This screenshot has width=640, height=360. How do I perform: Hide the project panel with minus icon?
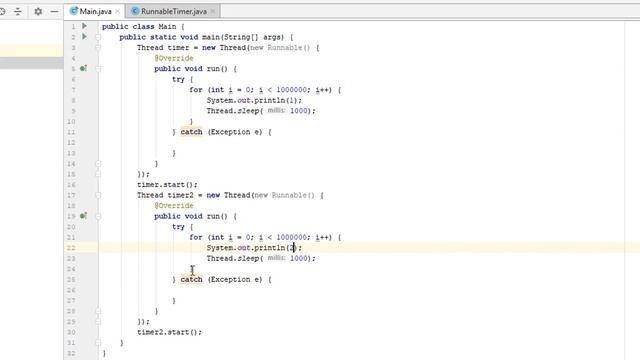(x=54, y=11)
